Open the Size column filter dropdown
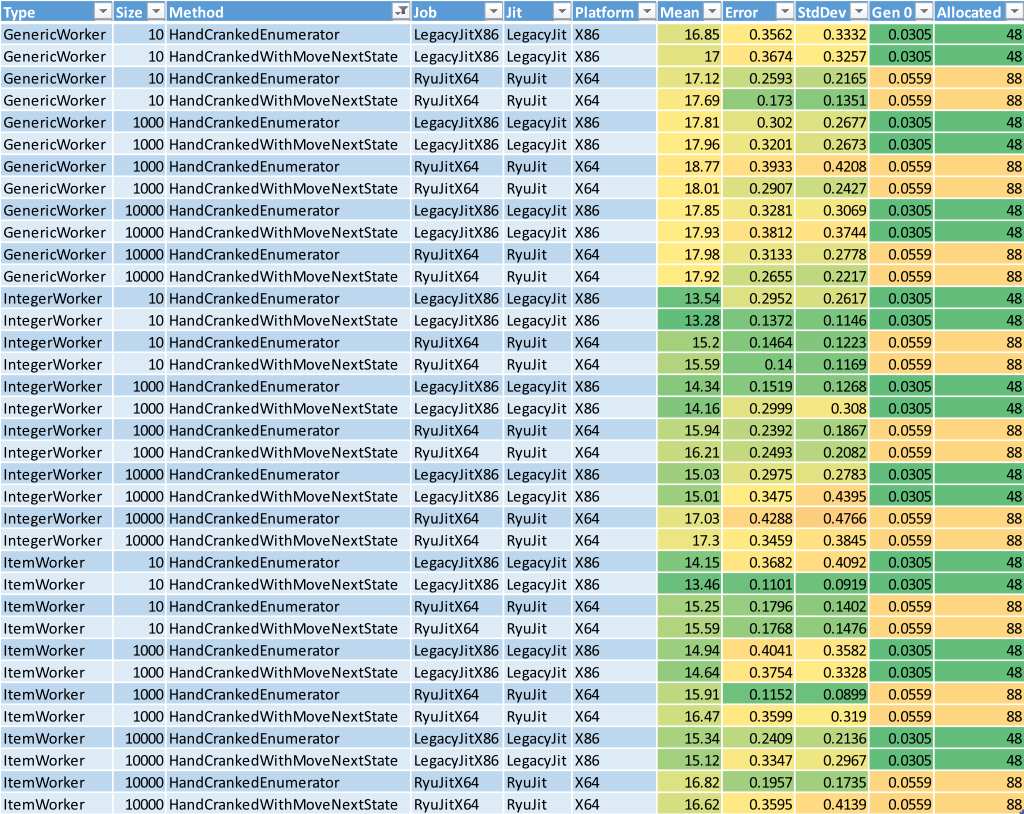Screen dimensions: 1024x814 (x=155, y=12)
